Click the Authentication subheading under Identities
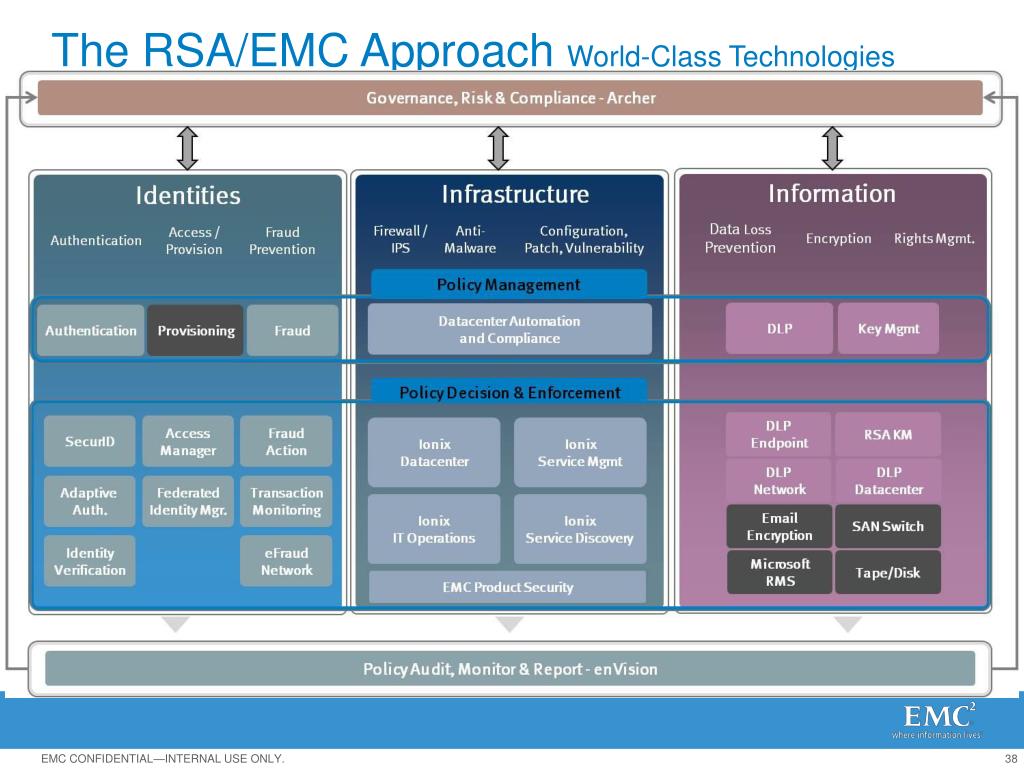This screenshot has height=768, width=1024. click(x=96, y=240)
